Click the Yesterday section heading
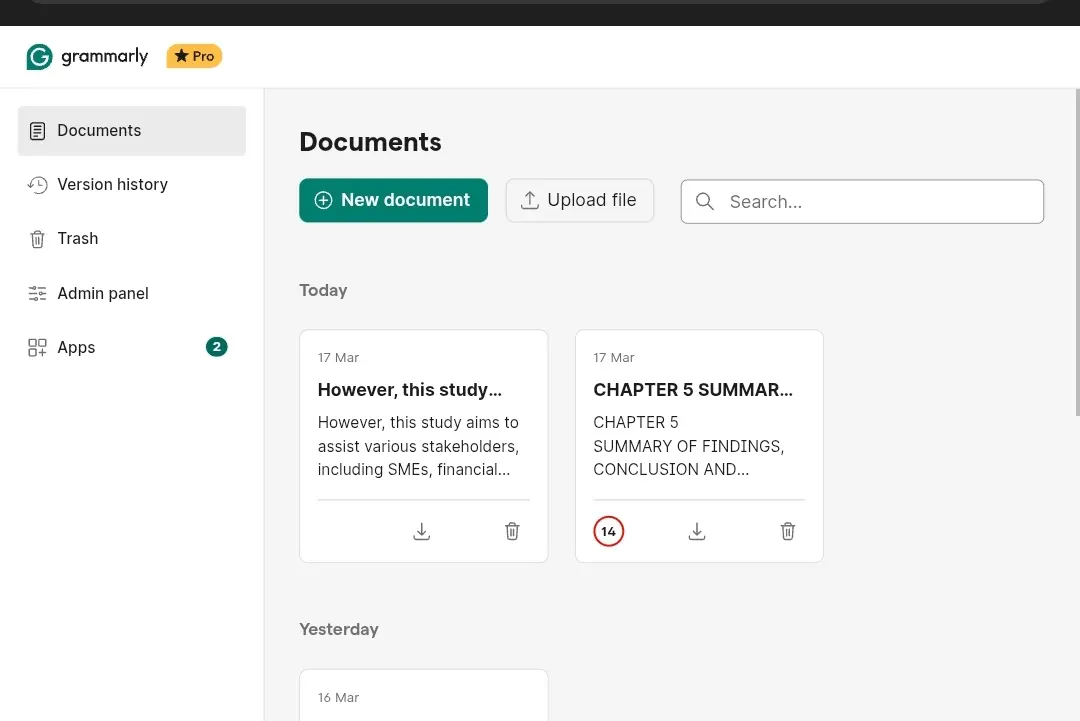The image size is (1080, 721). pos(339,629)
